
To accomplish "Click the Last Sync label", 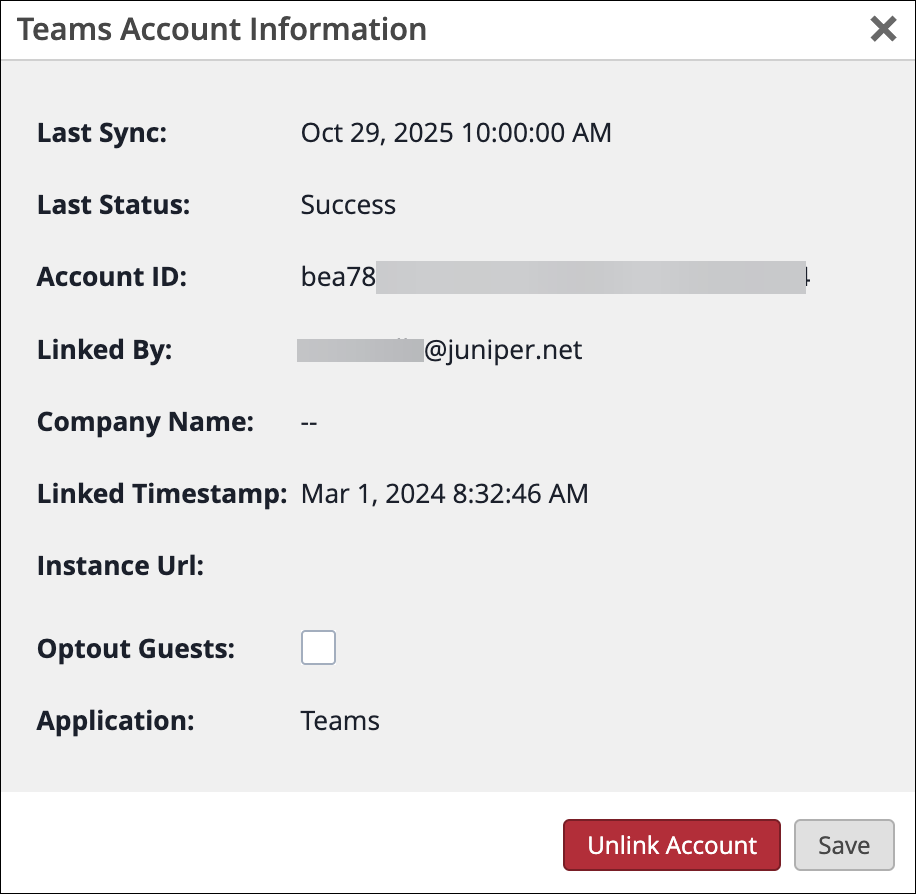I will [102, 133].
